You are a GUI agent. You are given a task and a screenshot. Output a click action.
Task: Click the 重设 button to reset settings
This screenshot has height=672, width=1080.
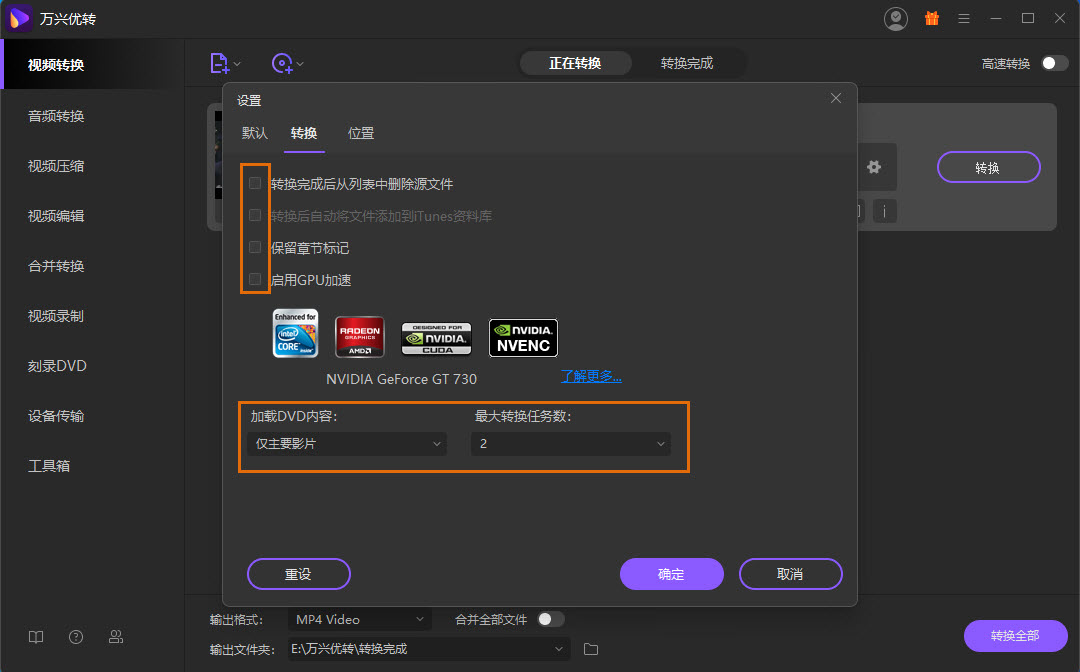(x=298, y=574)
